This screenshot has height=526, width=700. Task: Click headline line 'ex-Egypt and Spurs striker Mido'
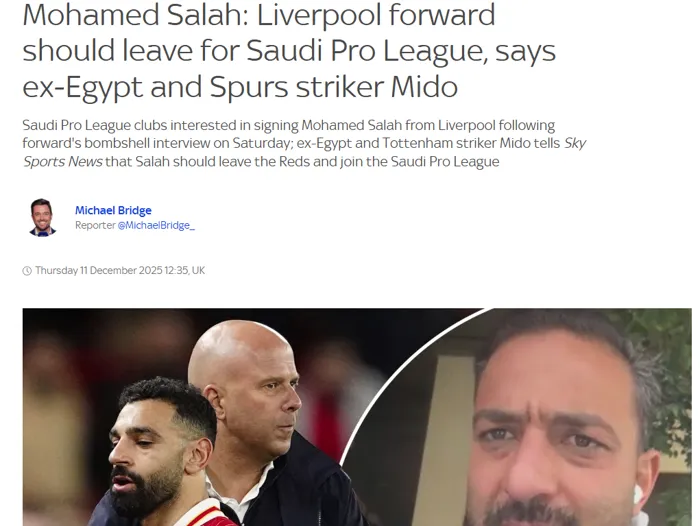[240, 87]
